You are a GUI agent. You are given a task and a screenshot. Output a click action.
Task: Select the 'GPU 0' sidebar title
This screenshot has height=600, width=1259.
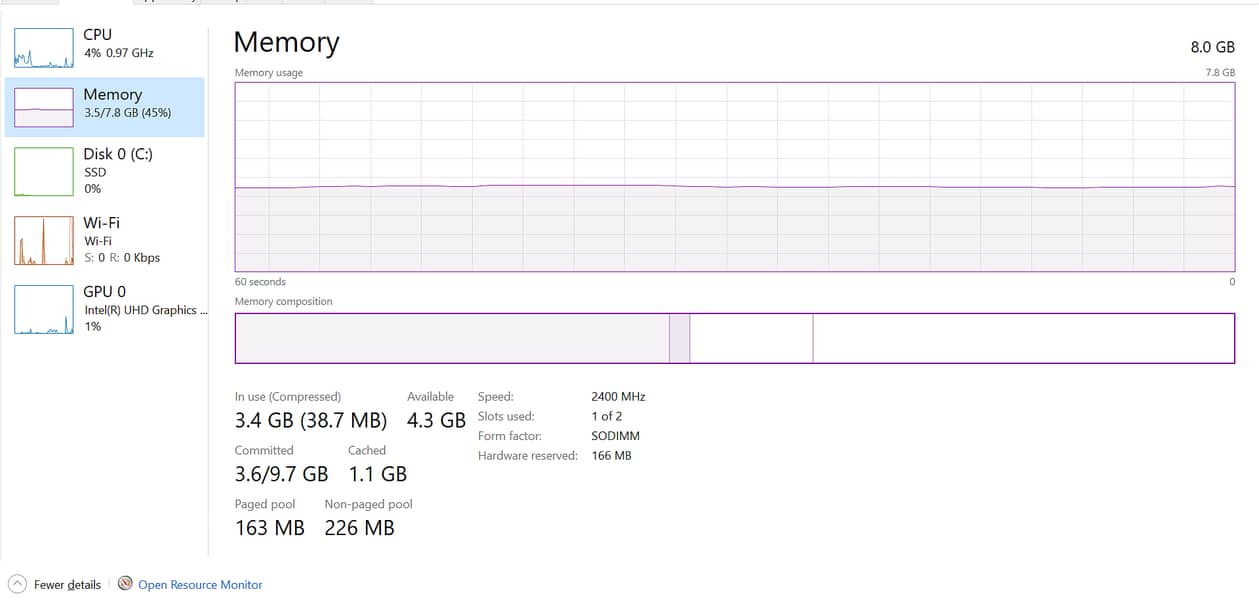point(105,291)
